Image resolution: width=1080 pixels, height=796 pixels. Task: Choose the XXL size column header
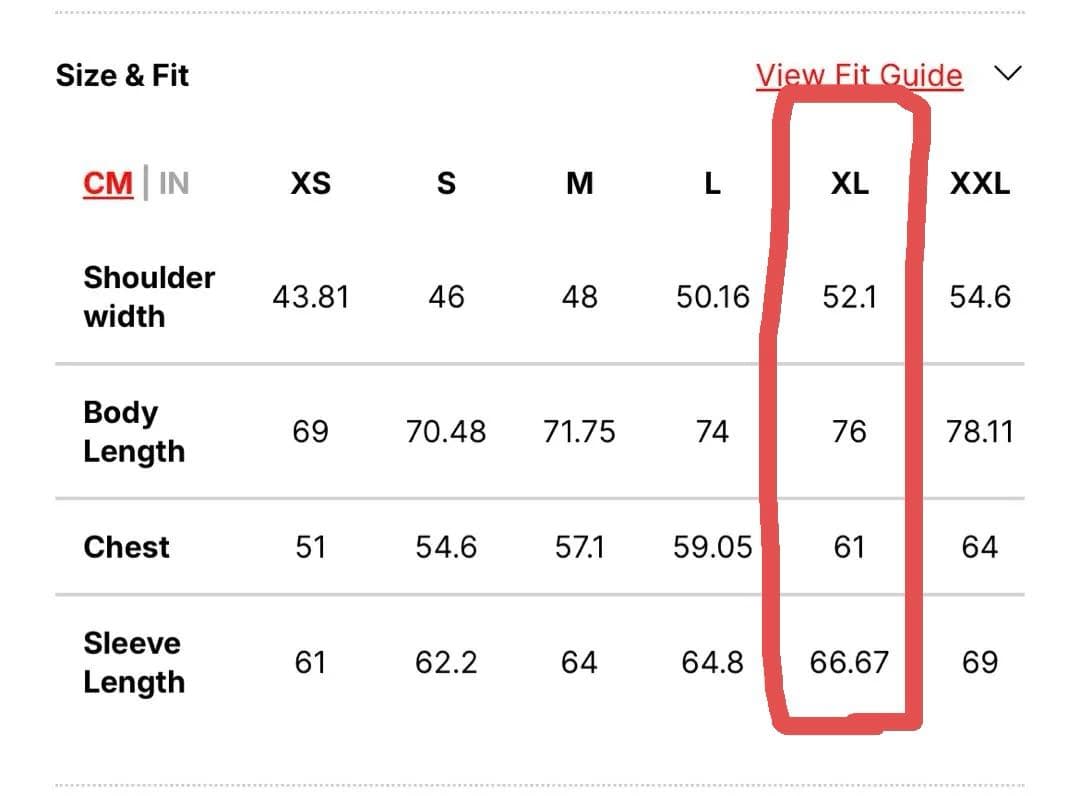click(980, 184)
